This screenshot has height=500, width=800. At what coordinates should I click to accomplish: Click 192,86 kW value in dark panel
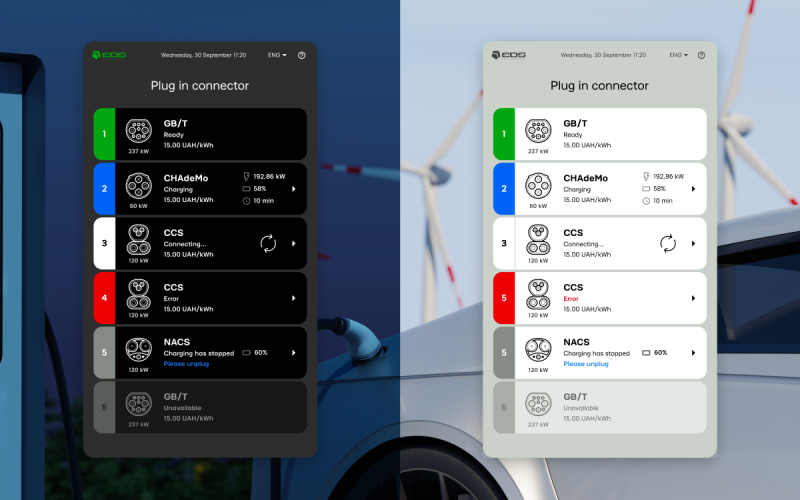tap(269, 177)
